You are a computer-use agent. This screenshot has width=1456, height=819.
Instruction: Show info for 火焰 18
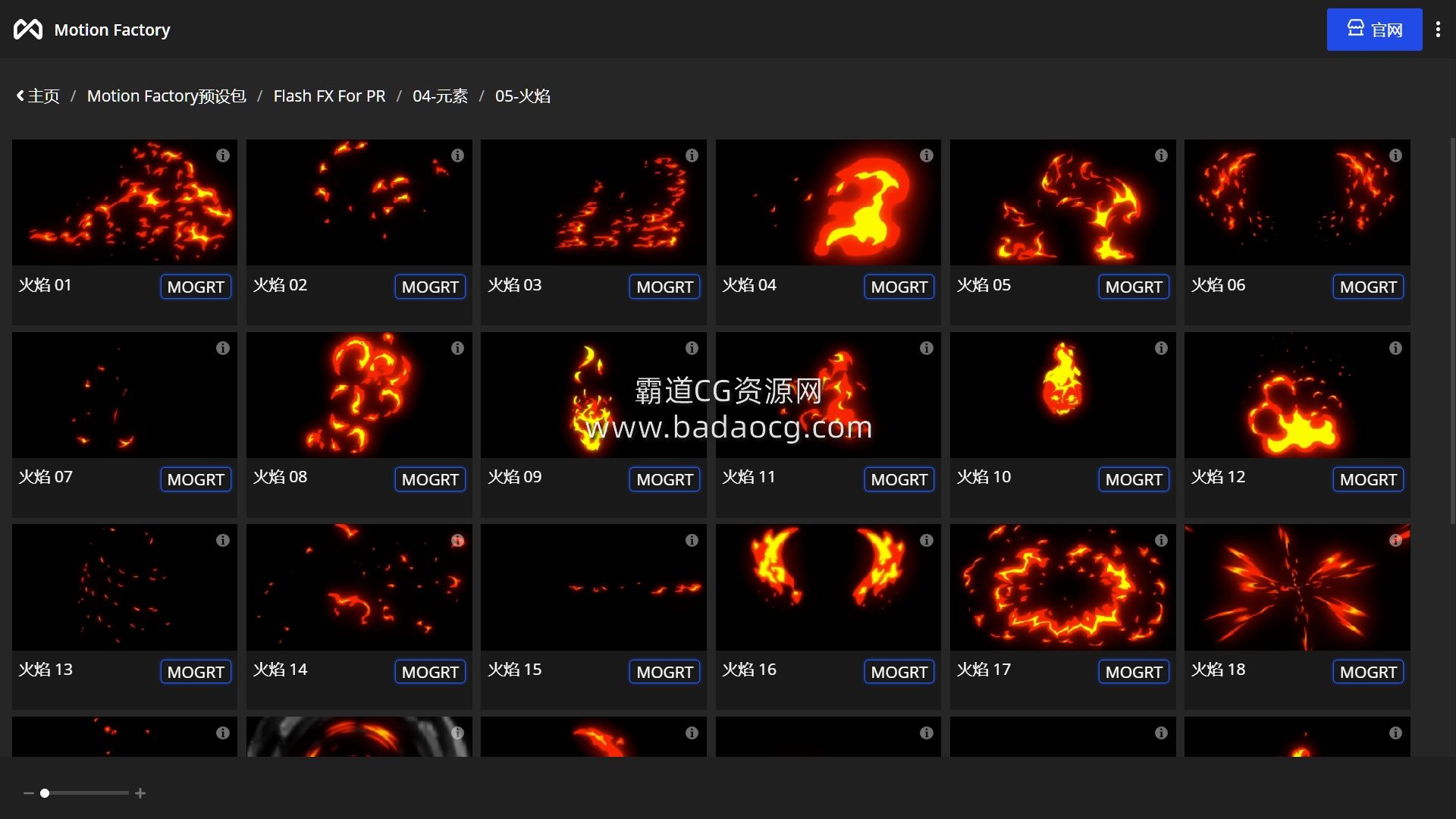coord(1395,541)
